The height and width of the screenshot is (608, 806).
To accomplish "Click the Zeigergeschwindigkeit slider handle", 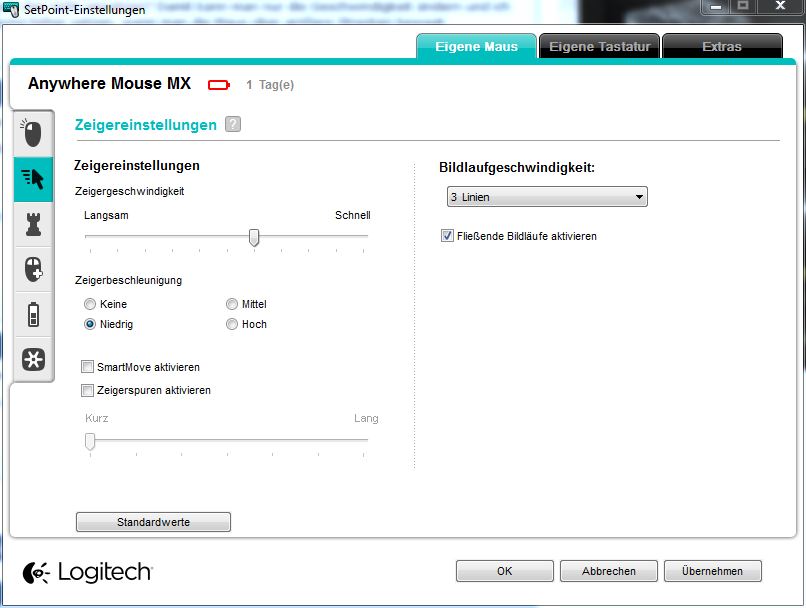I will [254, 237].
